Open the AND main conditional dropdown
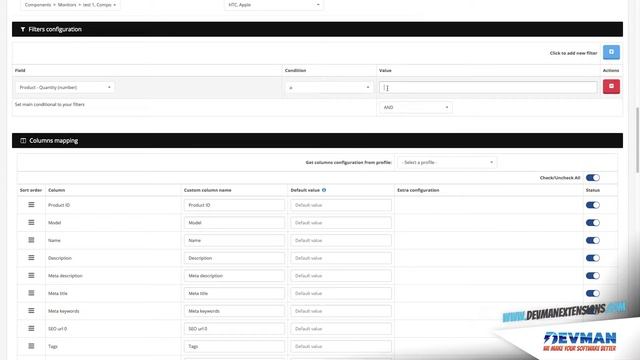The image size is (640, 360). [x=416, y=107]
